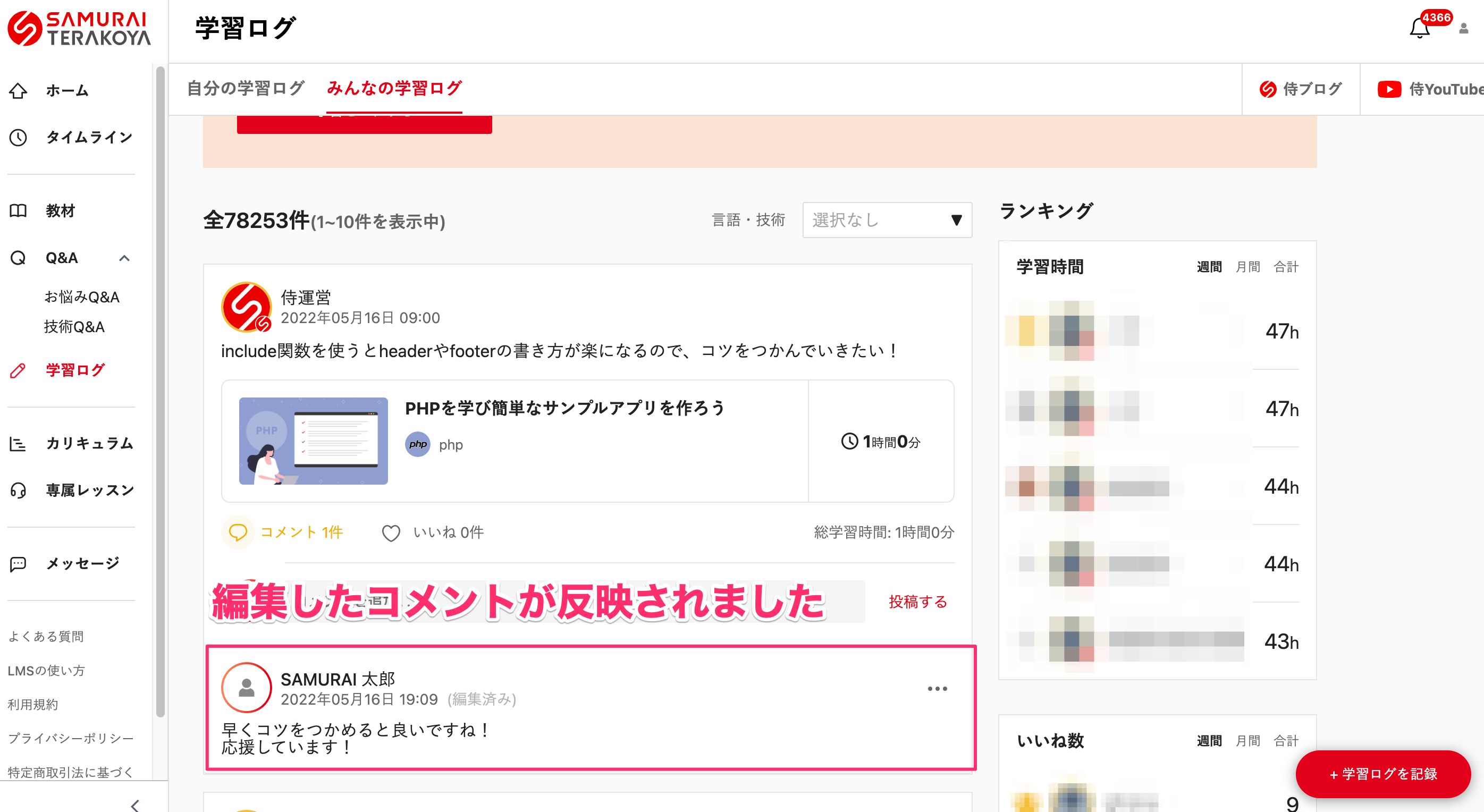Open the PHP sample app thumbnail
Screen dimensions: 1484x812
tap(314, 441)
